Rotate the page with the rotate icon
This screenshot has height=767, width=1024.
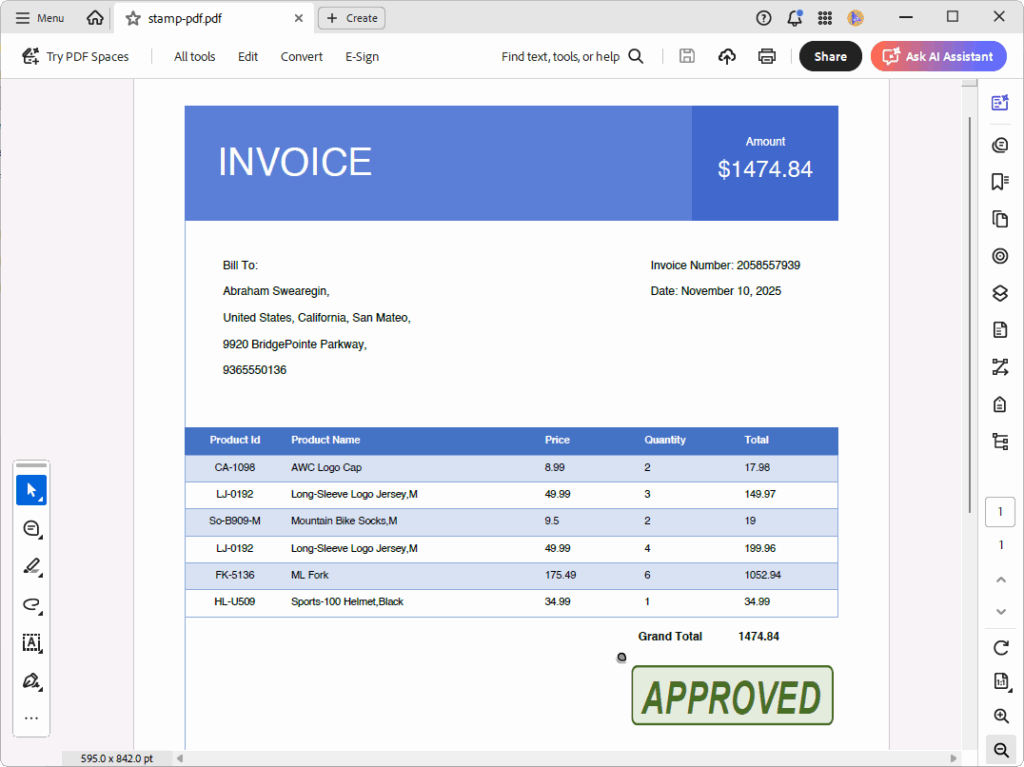coord(999,647)
